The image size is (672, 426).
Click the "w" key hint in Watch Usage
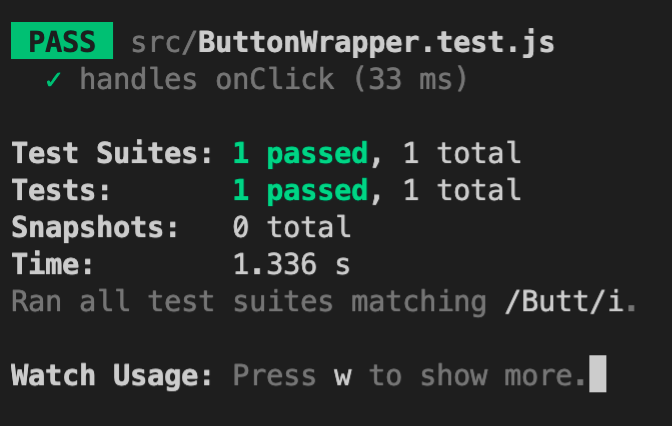point(342,375)
